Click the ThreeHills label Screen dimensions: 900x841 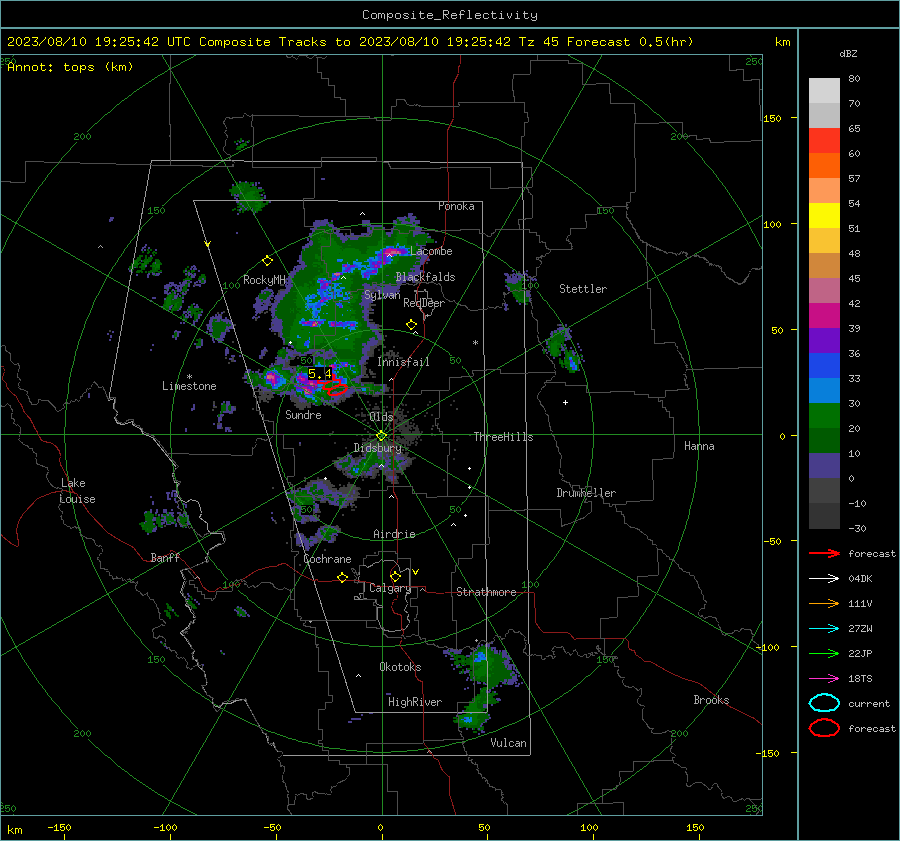click(503, 437)
